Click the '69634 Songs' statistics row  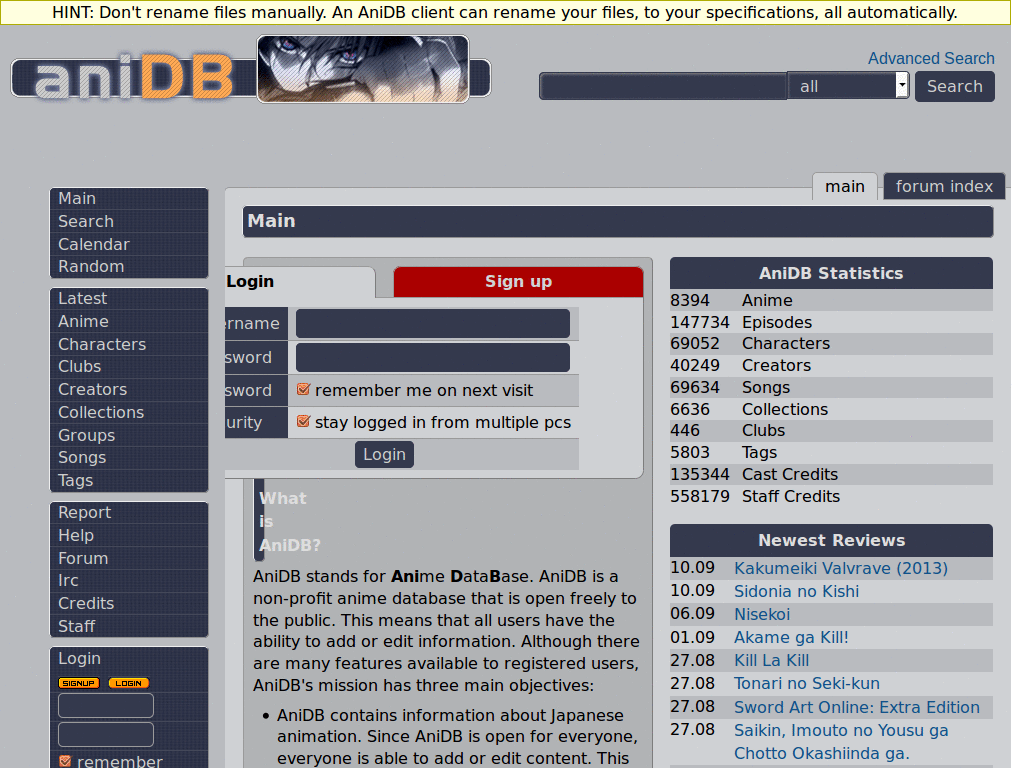point(831,387)
